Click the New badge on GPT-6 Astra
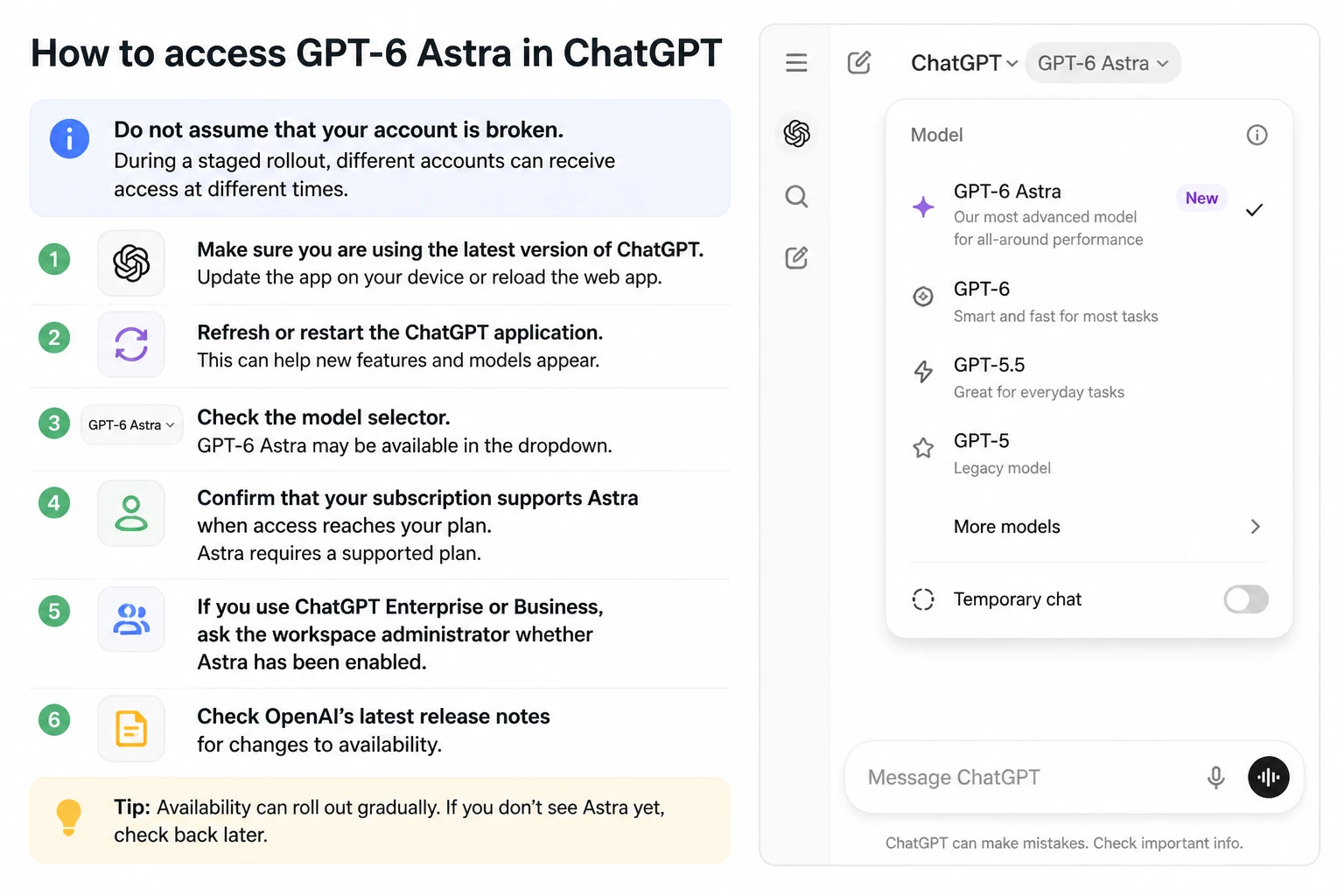This screenshot has width=1344, height=896. 1201,199
